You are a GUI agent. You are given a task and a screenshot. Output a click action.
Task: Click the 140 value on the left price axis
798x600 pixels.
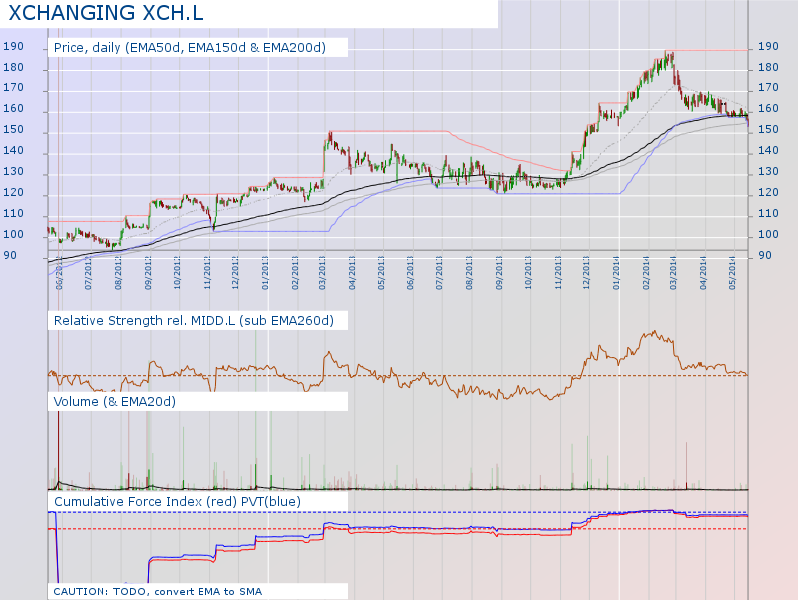coord(14,150)
